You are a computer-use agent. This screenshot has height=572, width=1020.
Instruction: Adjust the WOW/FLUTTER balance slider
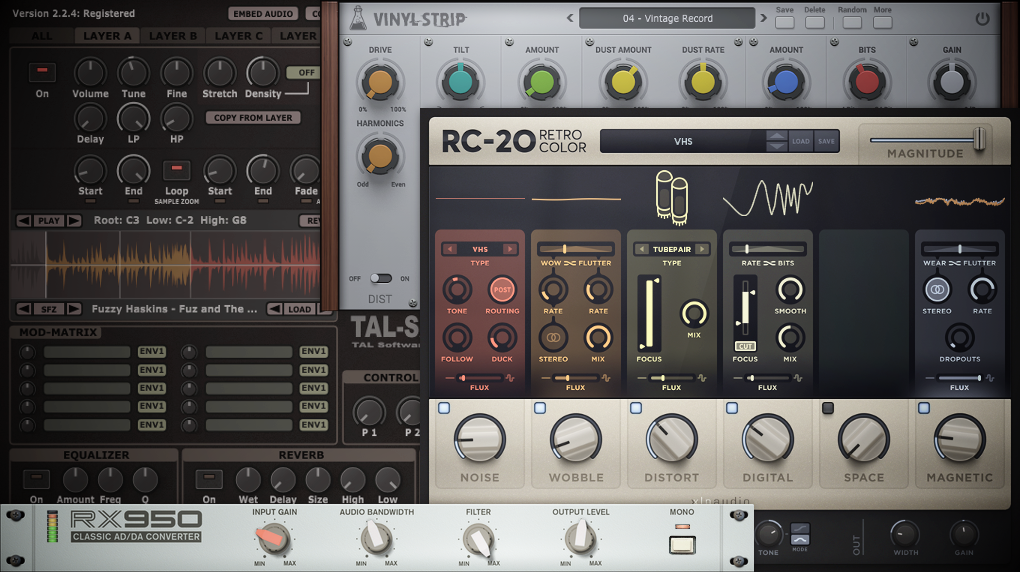click(576, 249)
